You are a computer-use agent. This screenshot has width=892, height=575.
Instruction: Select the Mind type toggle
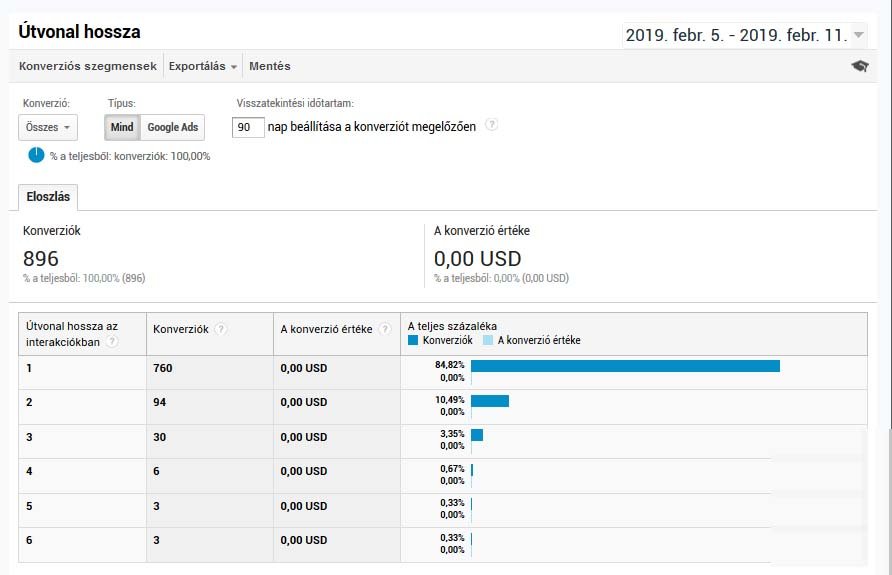coord(122,127)
